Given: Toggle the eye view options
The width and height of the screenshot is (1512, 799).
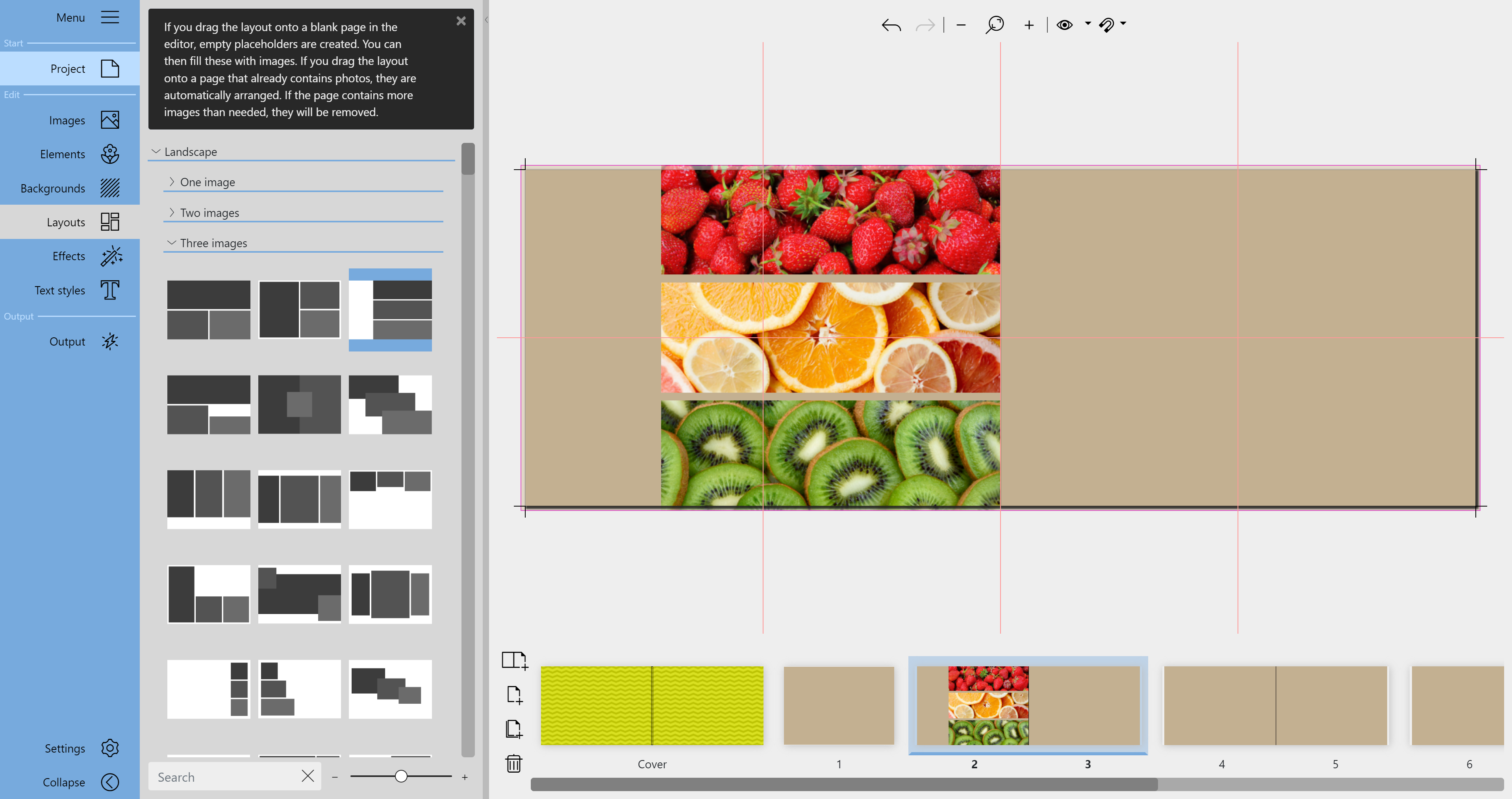Looking at the screenshot, I should (1064, 25).
